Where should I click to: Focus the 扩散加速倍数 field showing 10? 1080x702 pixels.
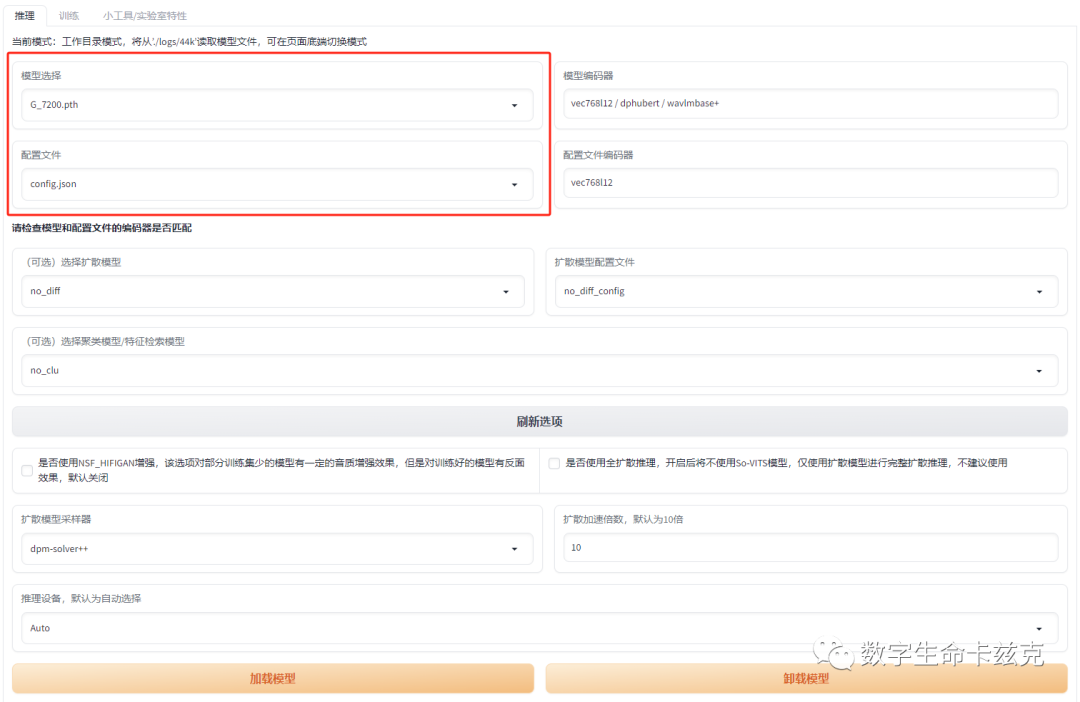tap(811, 547)
